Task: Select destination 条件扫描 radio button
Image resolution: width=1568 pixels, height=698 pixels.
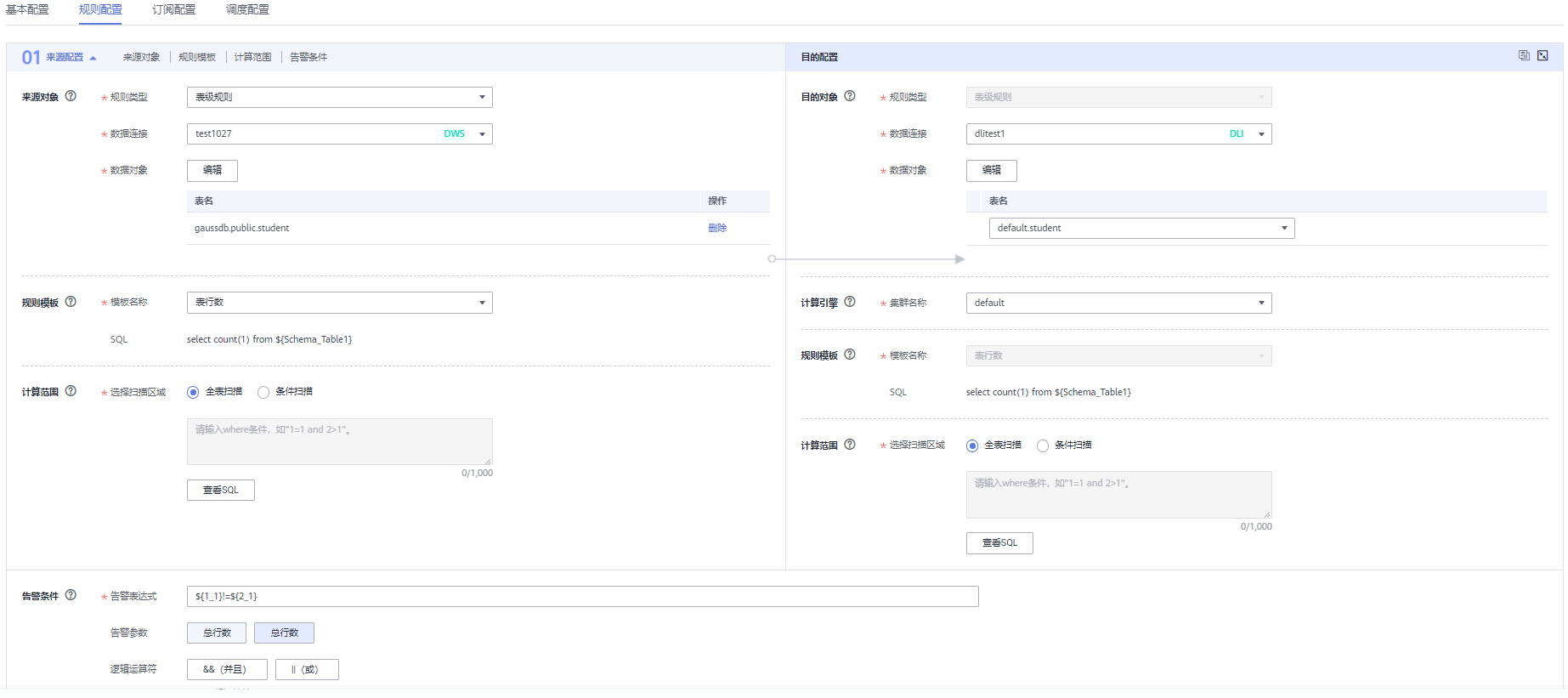Action: tap(1043, 445)
